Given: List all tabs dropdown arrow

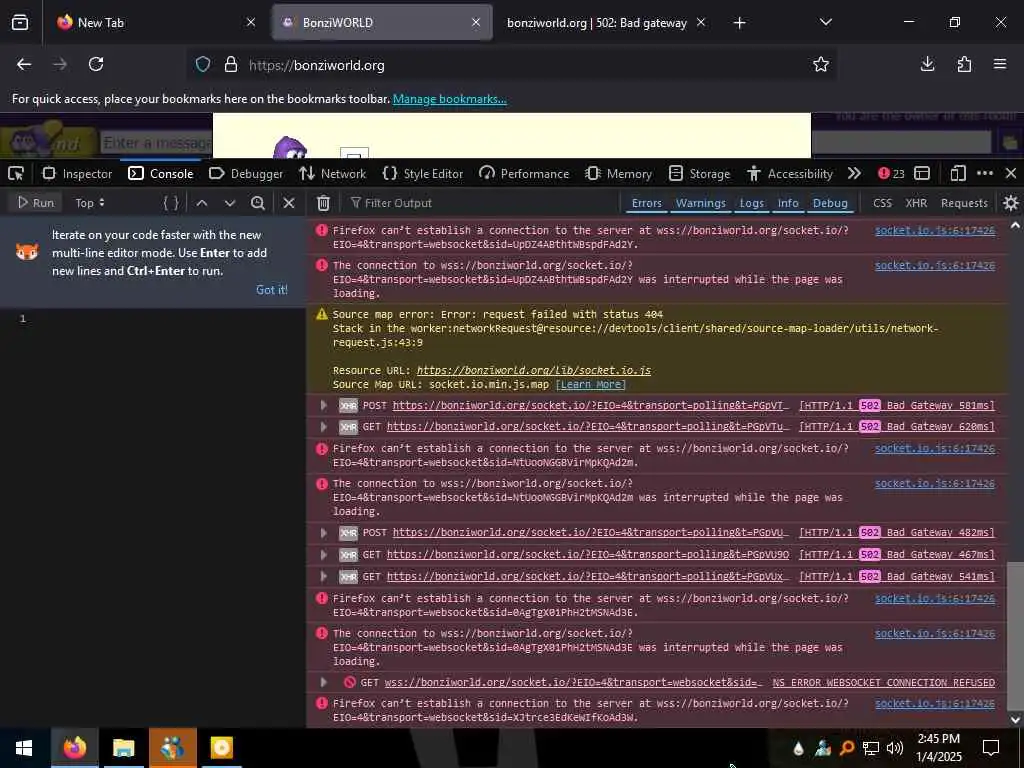Looking at the screenshot, I should (x=825, y=22).
